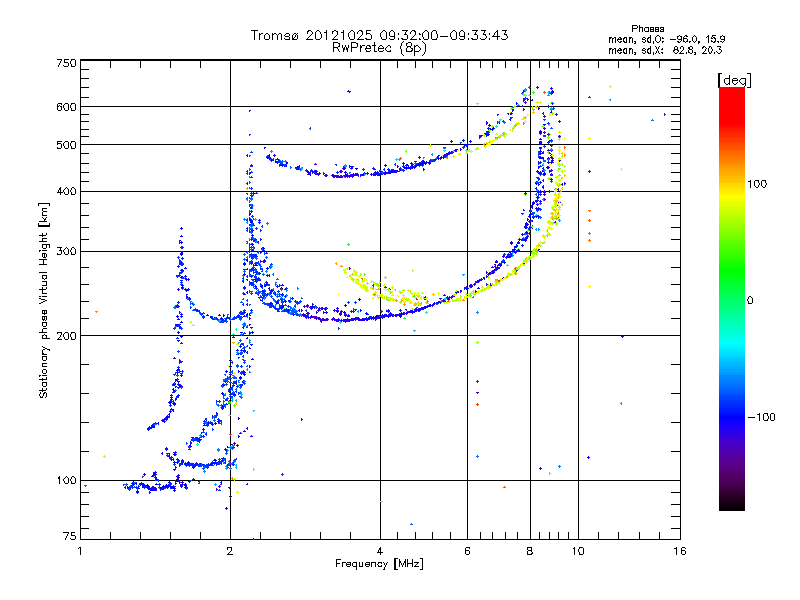Click the x-axis '8' tick label
This screenshot has height=600, width=800.
click(530, 551)
